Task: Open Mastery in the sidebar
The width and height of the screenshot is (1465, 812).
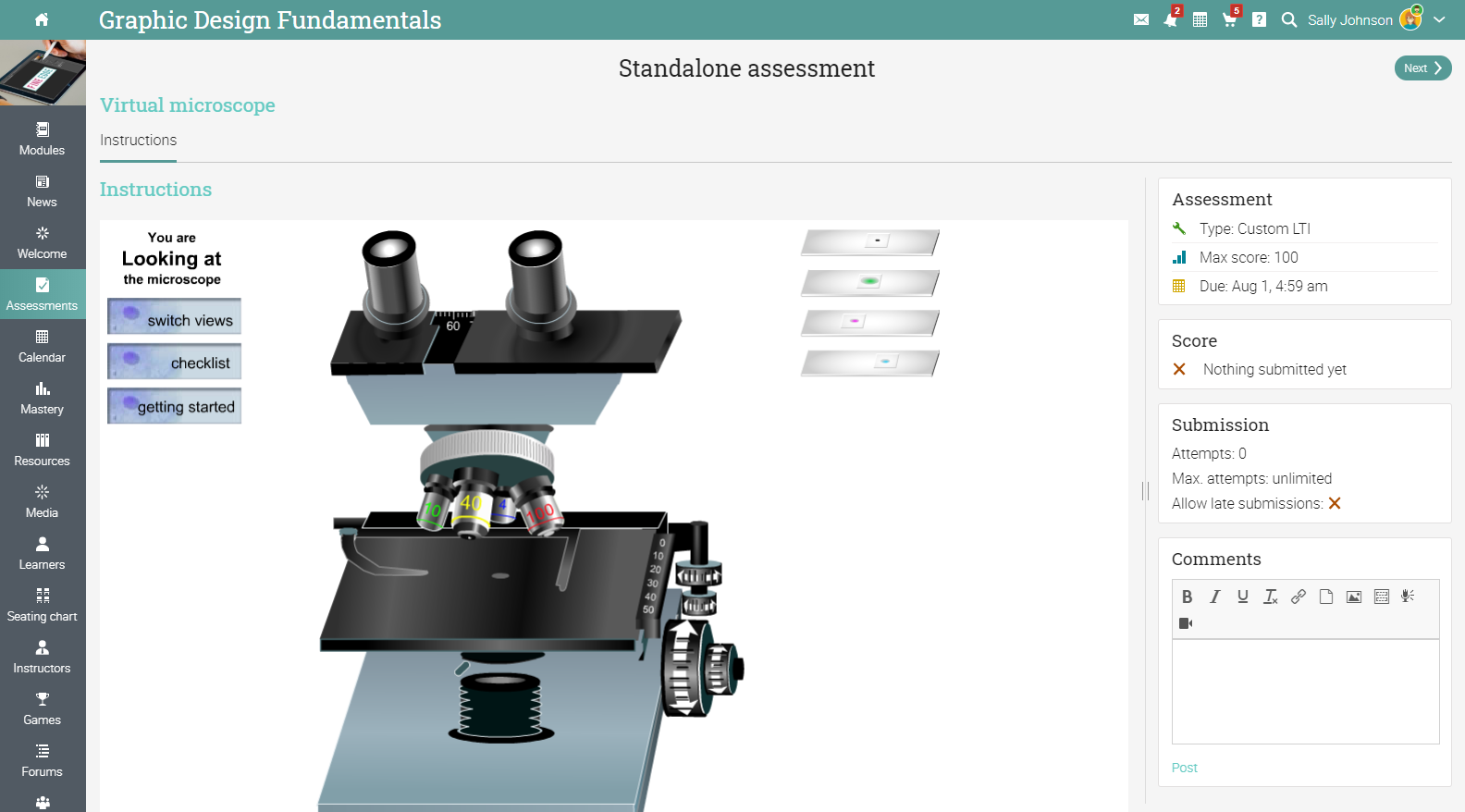Action: click(43, 398)
